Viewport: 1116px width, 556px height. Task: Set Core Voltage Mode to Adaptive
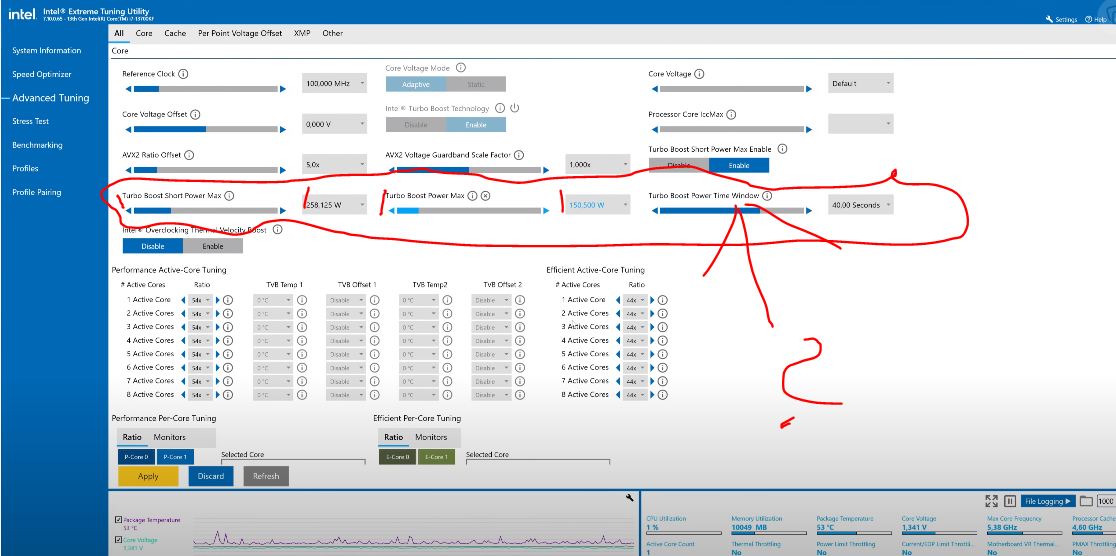416,84
